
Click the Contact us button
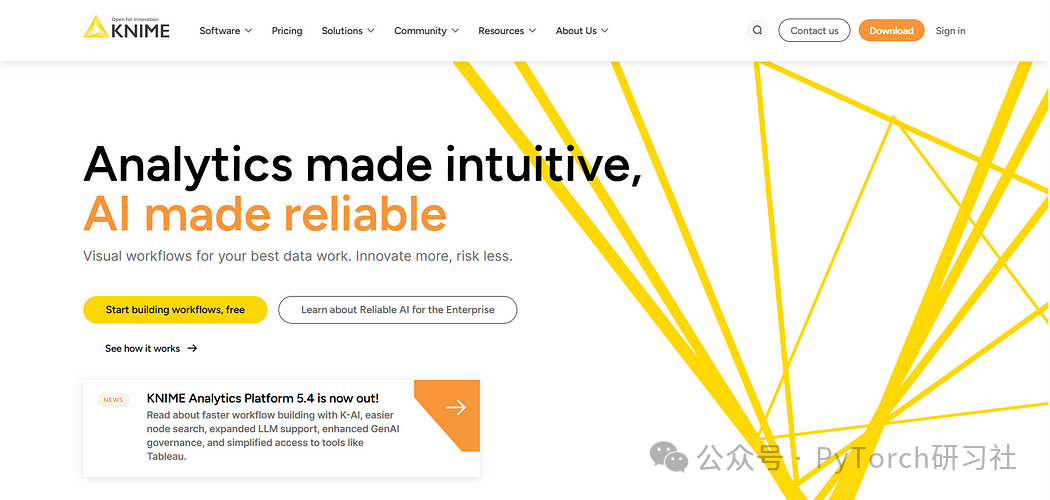click(814, 30)
